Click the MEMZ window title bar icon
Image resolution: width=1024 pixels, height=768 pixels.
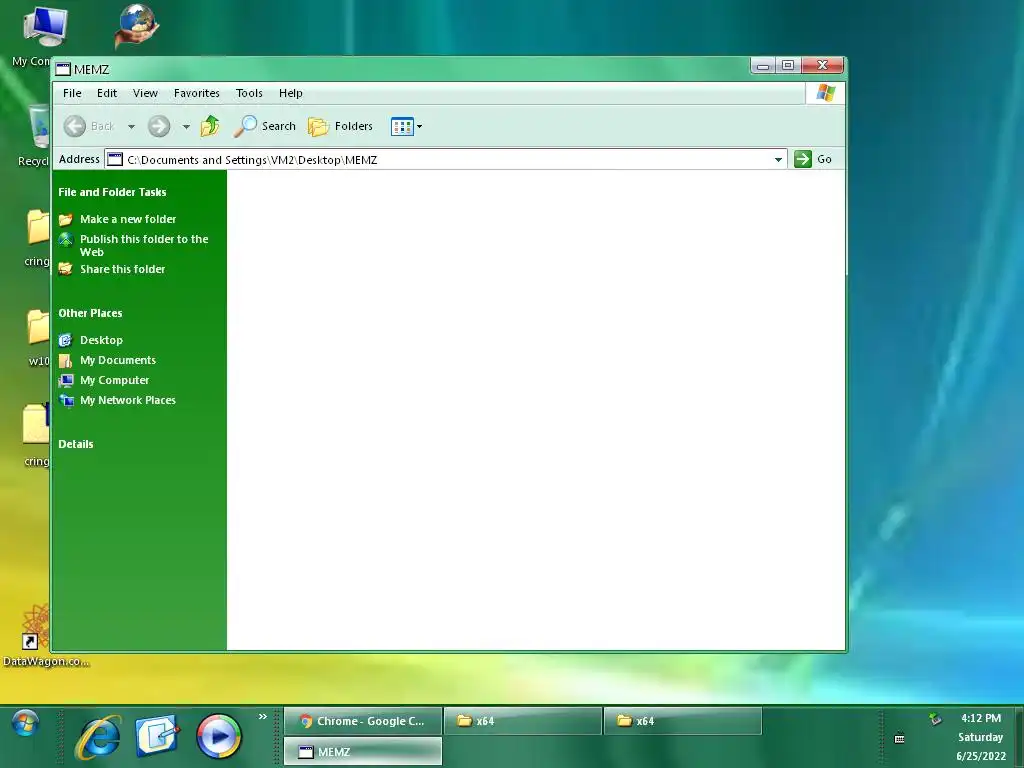(63, 69)
